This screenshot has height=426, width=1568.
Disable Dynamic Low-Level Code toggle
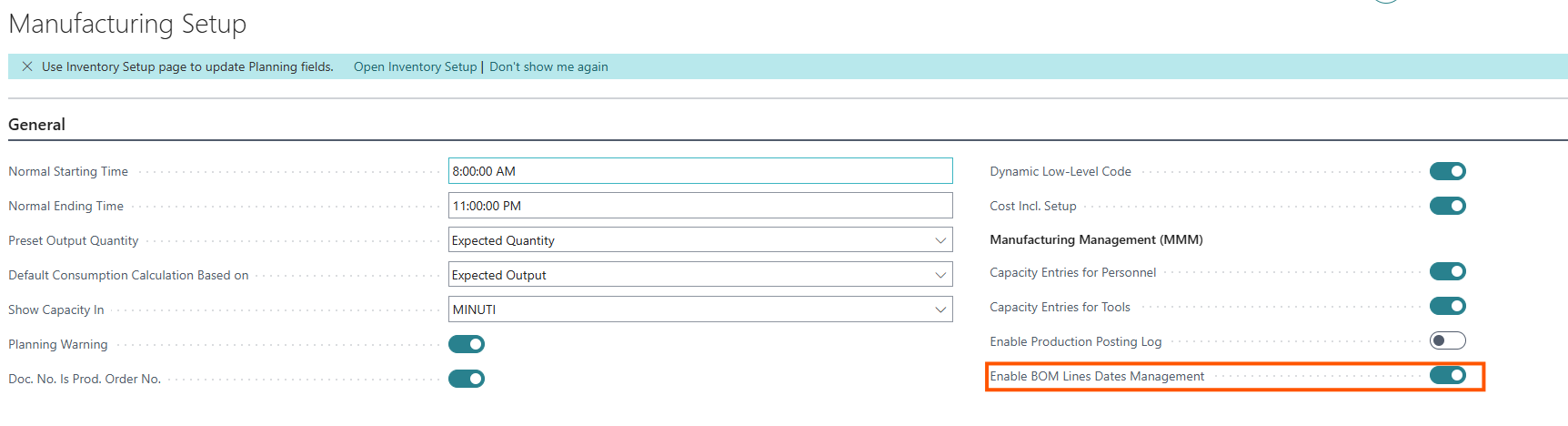coord(1447,171)
